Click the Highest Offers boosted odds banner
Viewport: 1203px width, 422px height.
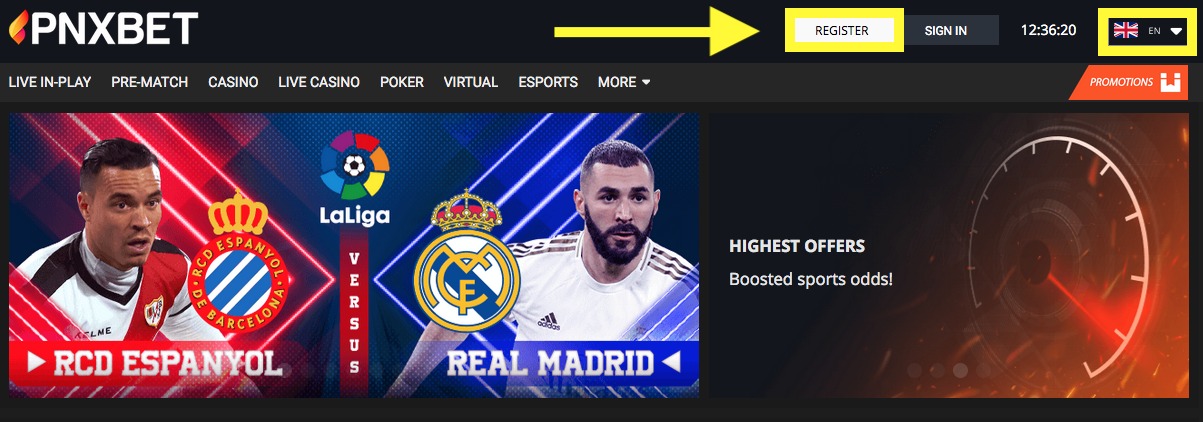(956, 255)
